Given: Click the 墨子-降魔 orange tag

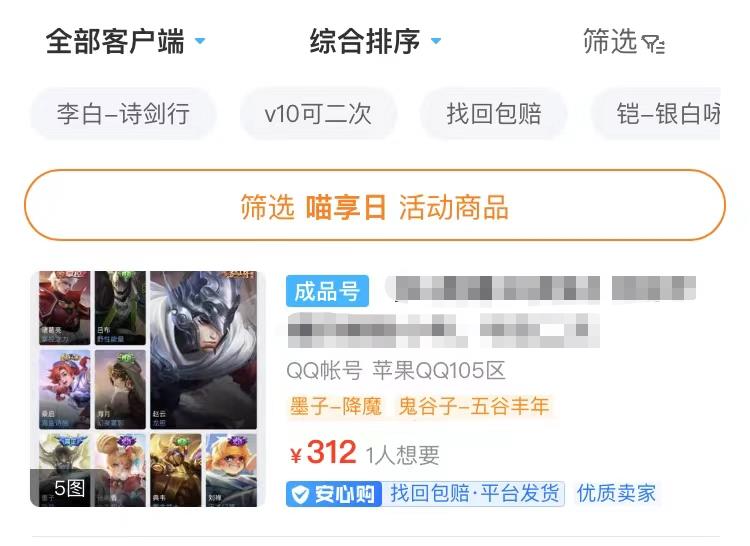Looking at the screenshot, I should coord(336,406).
